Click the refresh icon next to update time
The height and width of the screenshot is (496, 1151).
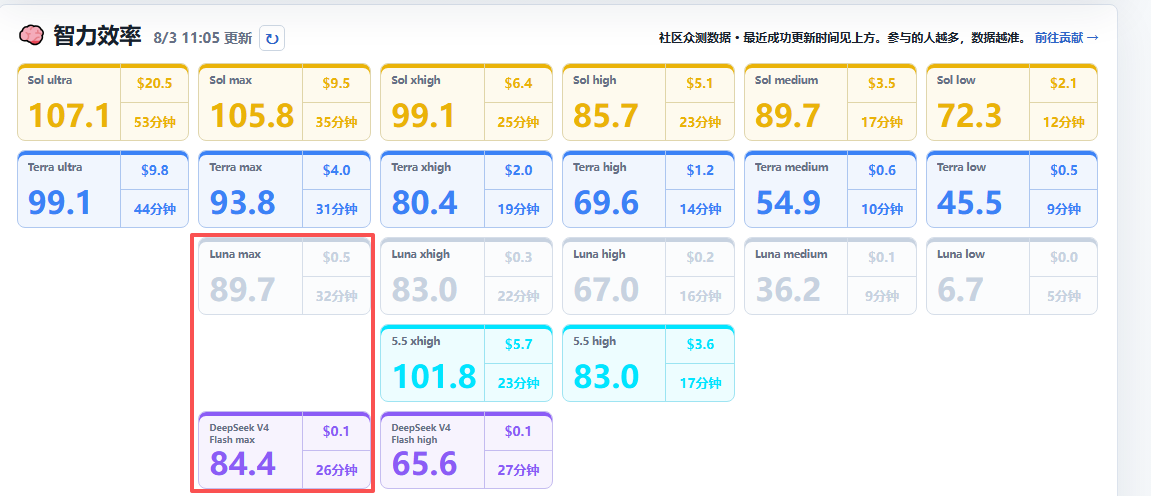click(272, 38)
